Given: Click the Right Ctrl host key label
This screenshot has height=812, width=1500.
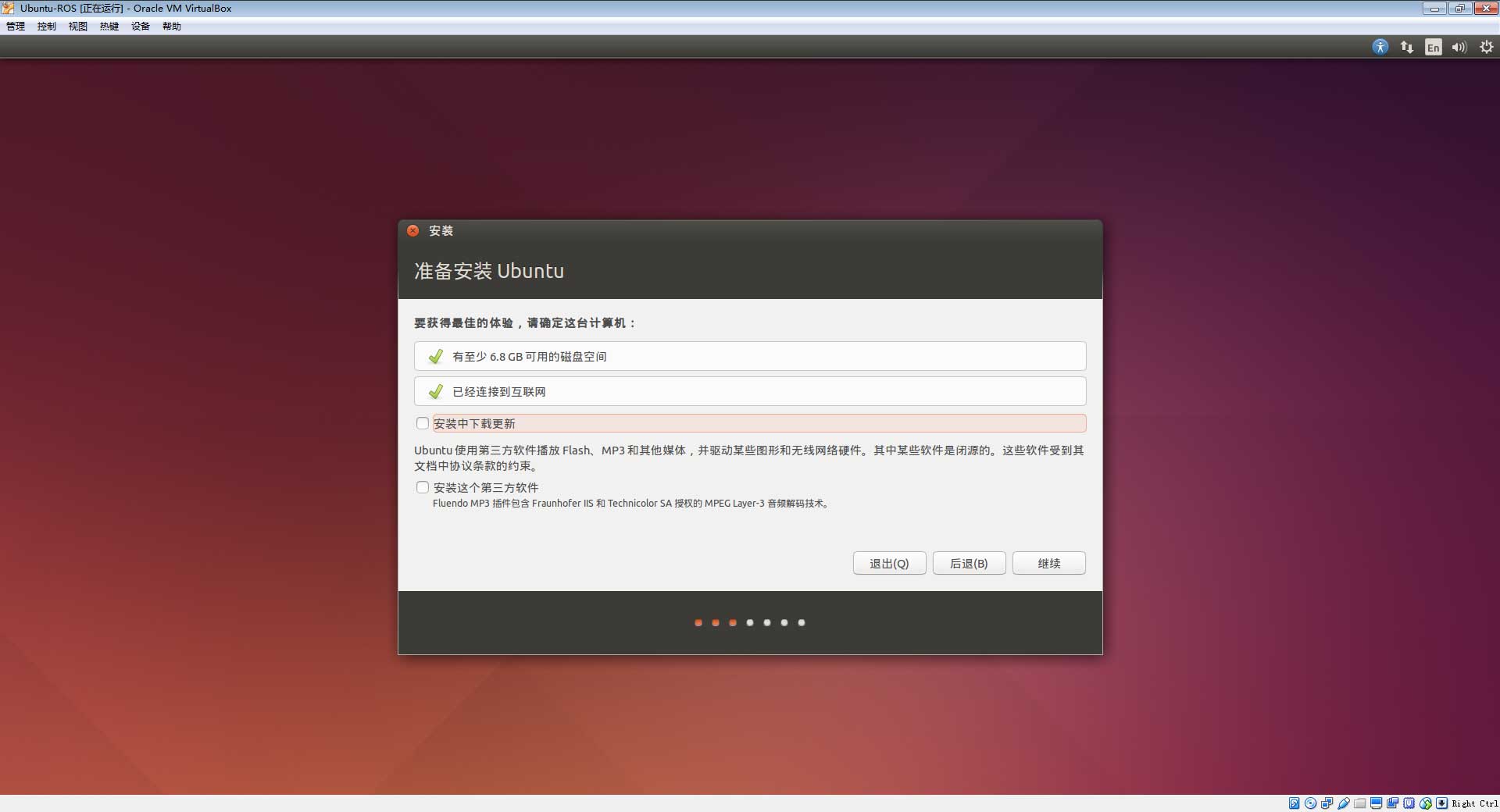Looking at the screenshot, I should tap(1475, 803).
